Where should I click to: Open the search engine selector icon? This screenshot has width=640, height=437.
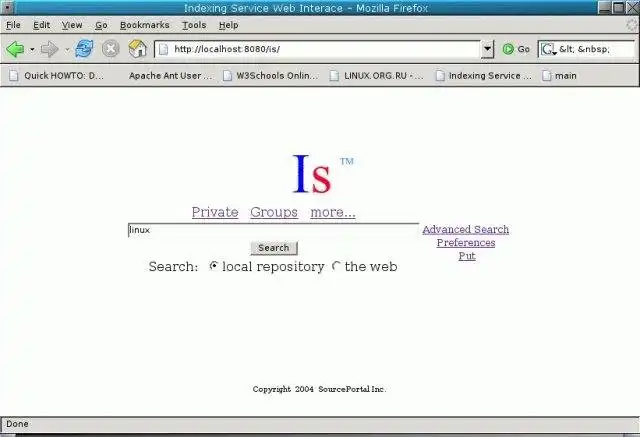tap(548, 49)
